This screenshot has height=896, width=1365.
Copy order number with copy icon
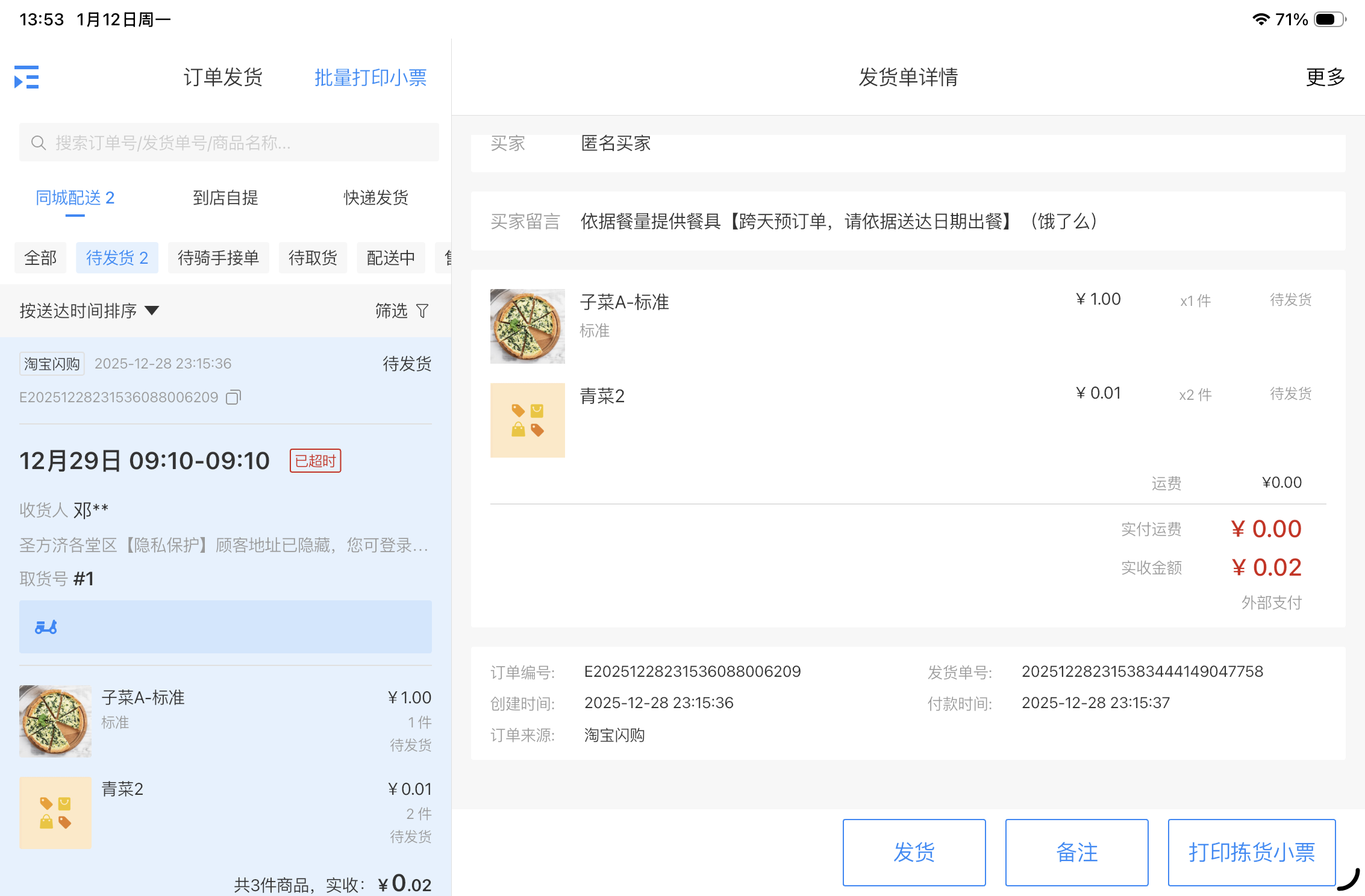coord(233,397)
